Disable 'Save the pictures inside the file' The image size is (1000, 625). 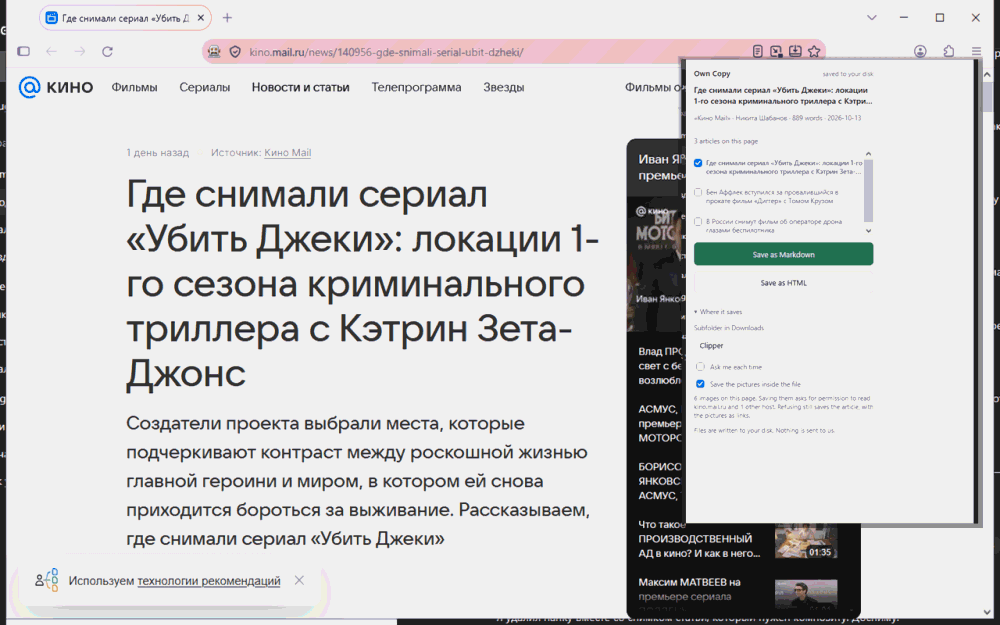pos(700,384)
